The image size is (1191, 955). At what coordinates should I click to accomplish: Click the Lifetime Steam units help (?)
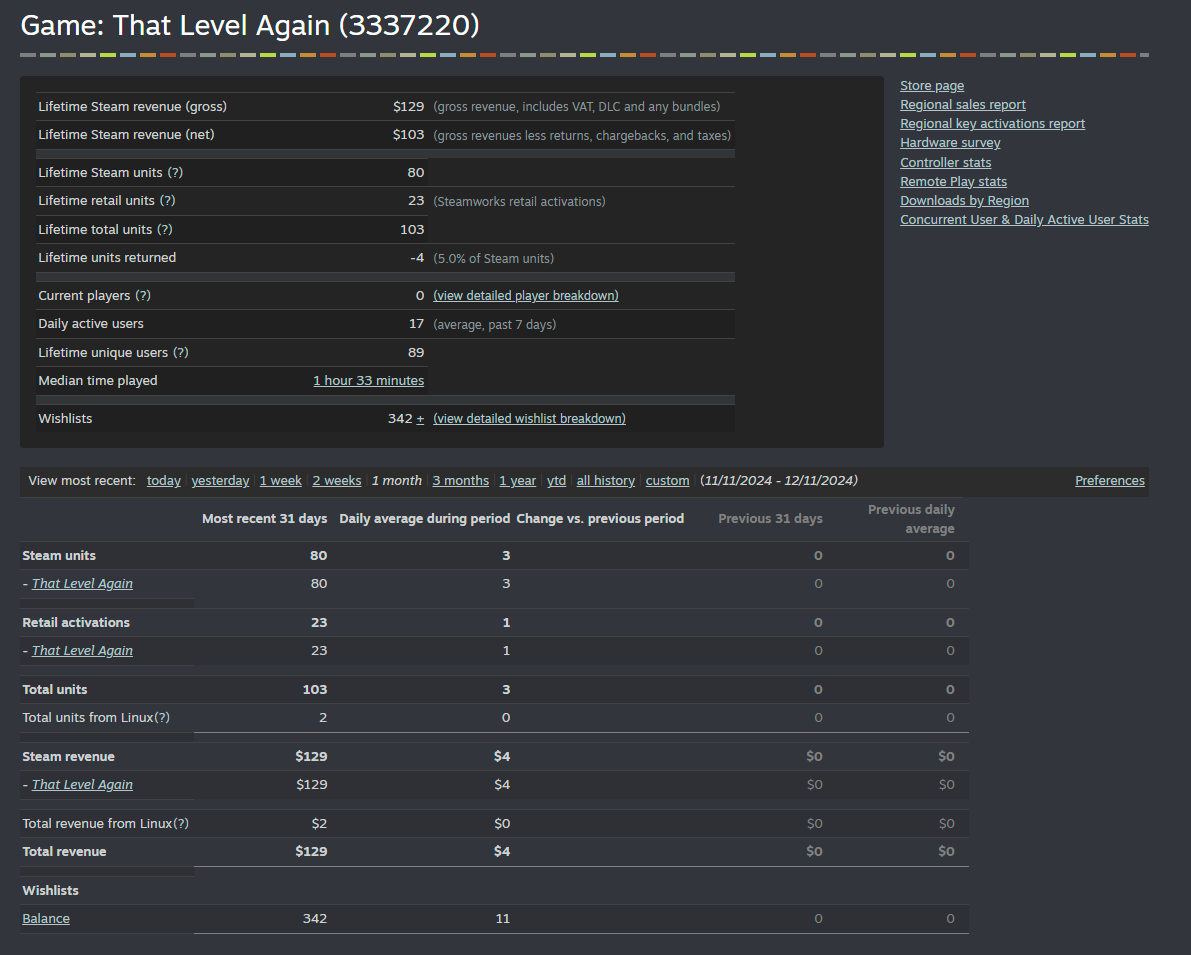coord(175,172)
